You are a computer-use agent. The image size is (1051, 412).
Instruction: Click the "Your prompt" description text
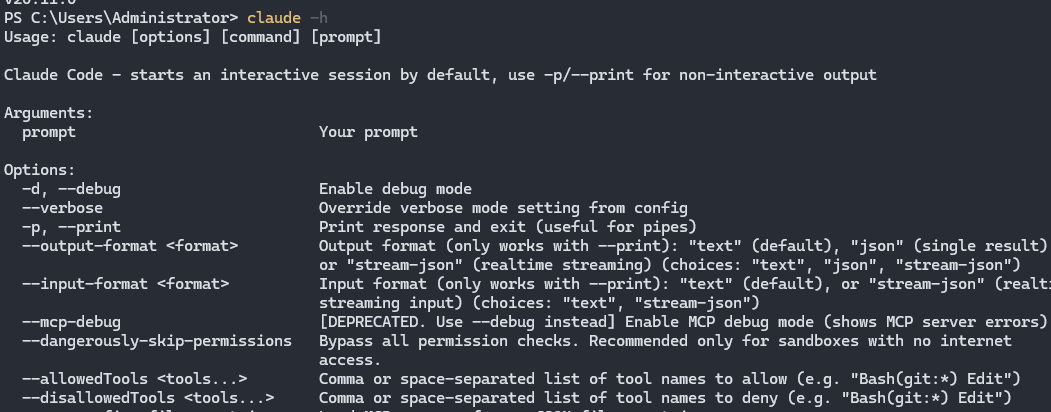tap(368, 132)
